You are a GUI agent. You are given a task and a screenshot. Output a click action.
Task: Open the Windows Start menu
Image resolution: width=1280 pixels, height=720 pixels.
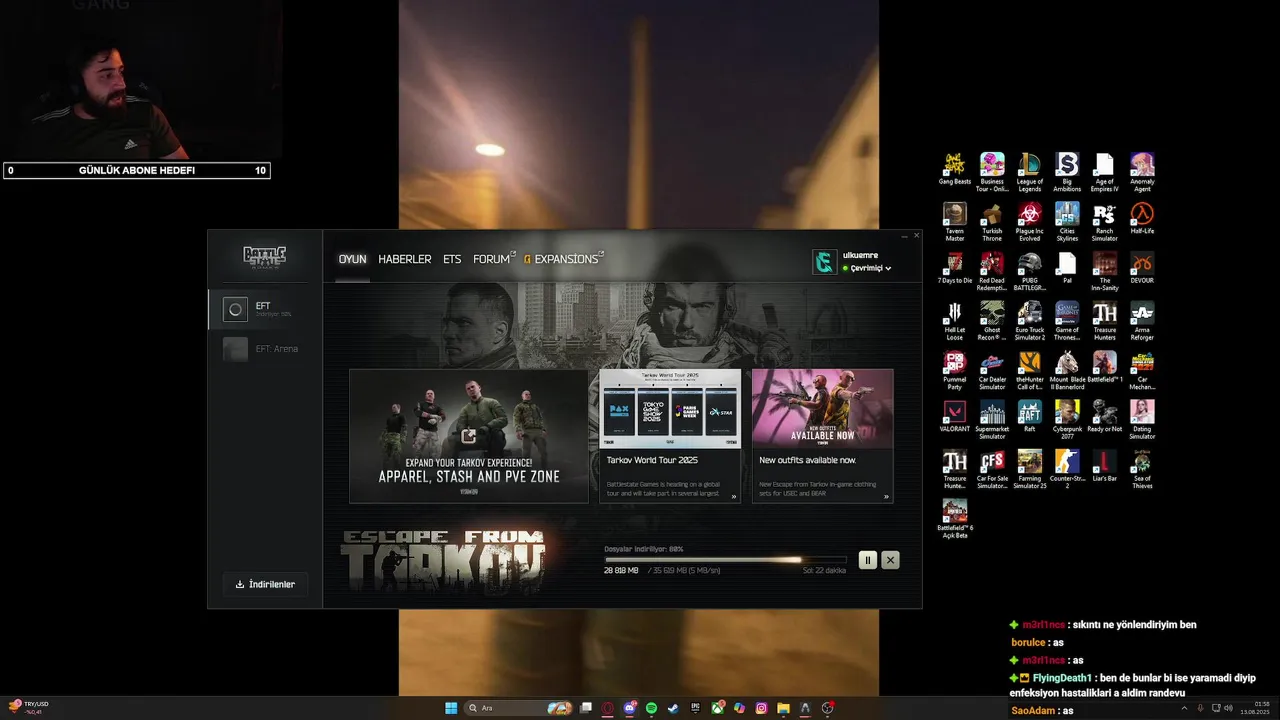click(451, 708)
